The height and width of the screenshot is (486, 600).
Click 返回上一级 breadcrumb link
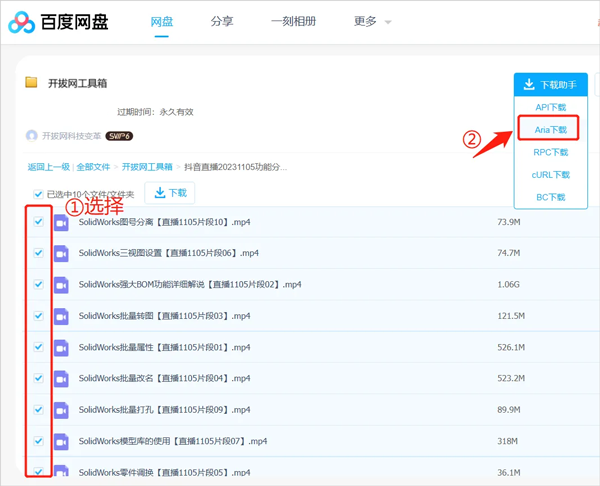click(x=49, y=167)
